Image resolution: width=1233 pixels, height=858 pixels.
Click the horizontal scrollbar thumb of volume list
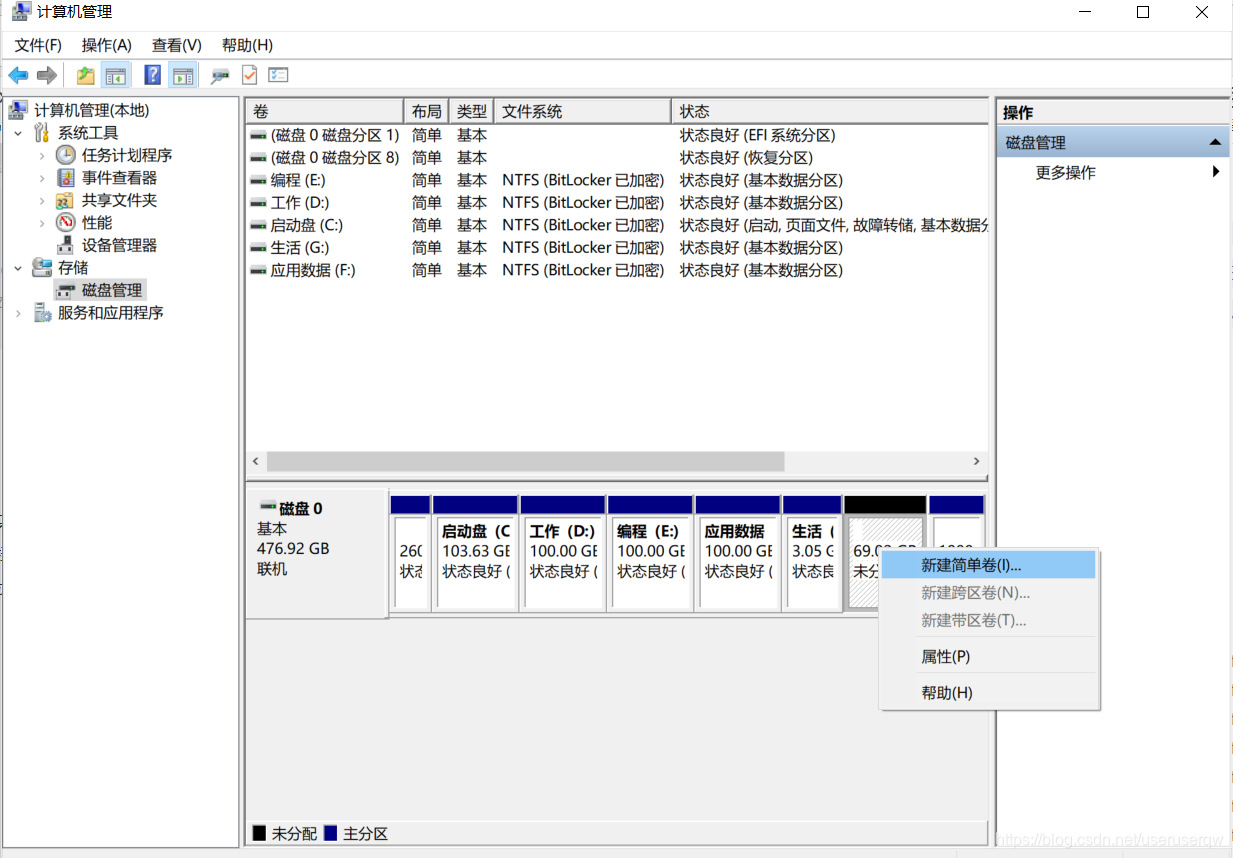tap(525, 461)
